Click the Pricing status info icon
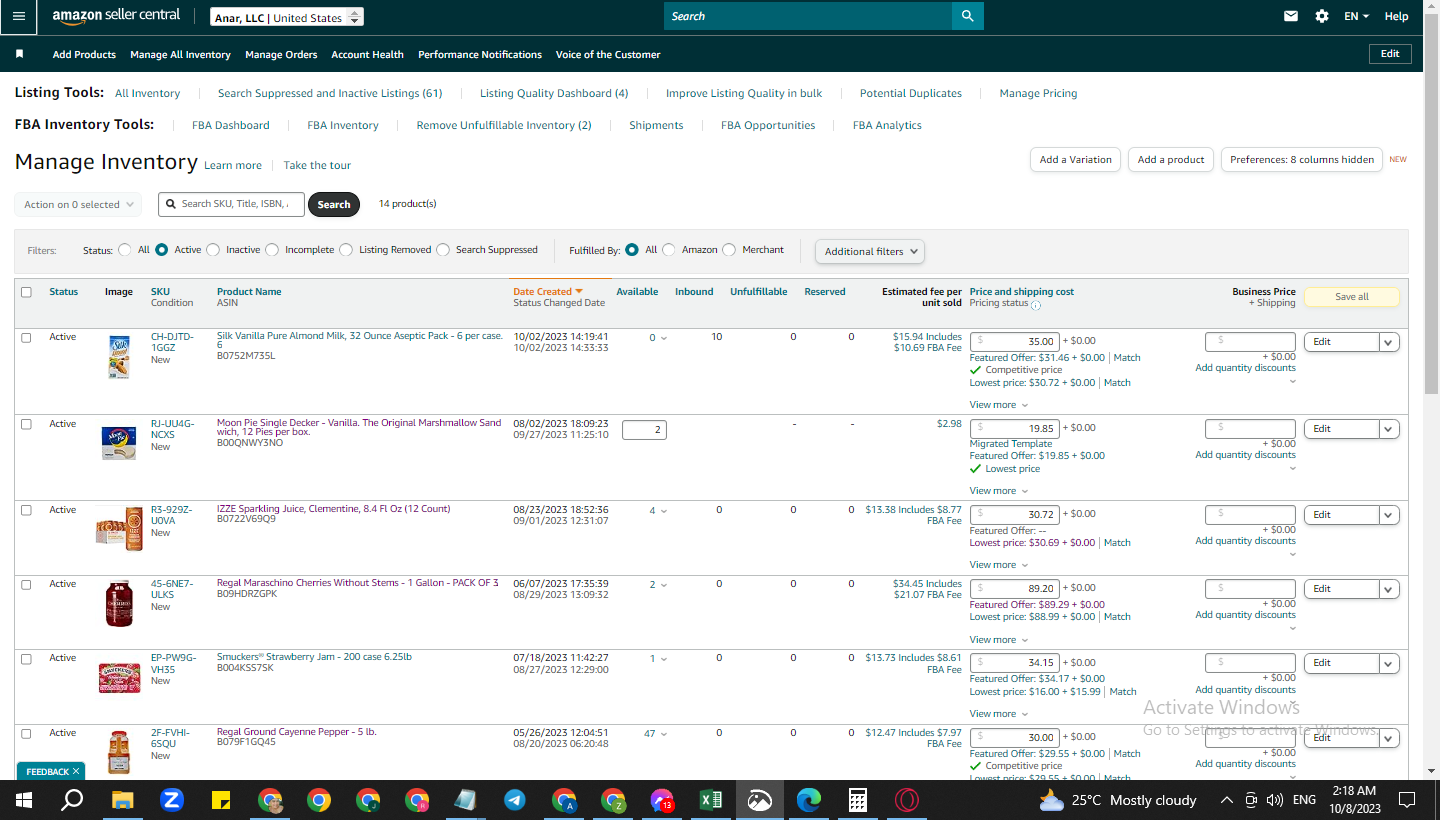The width and height of the screenshot is (1440, 820). (1035, 305)
